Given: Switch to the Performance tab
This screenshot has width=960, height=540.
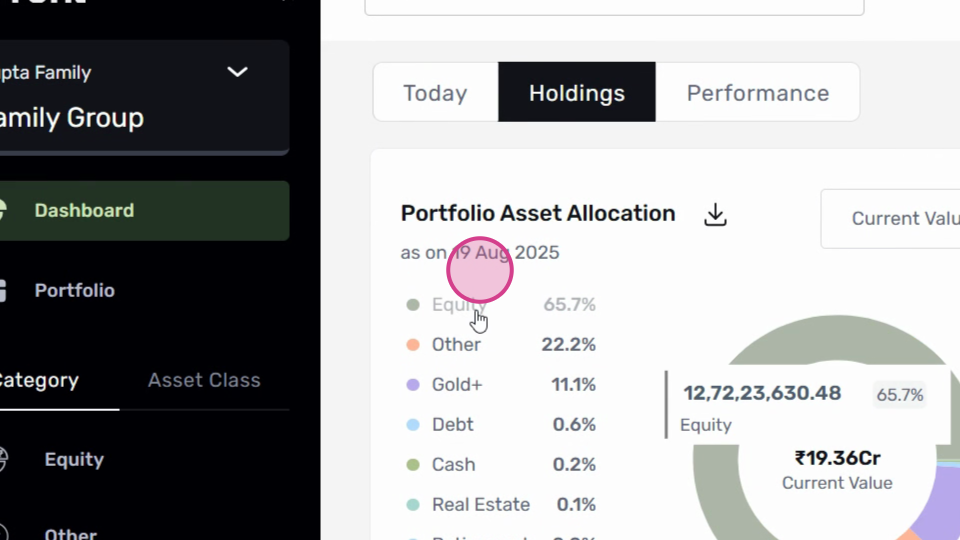Looking at the screenshot, I should pos(757,92).
